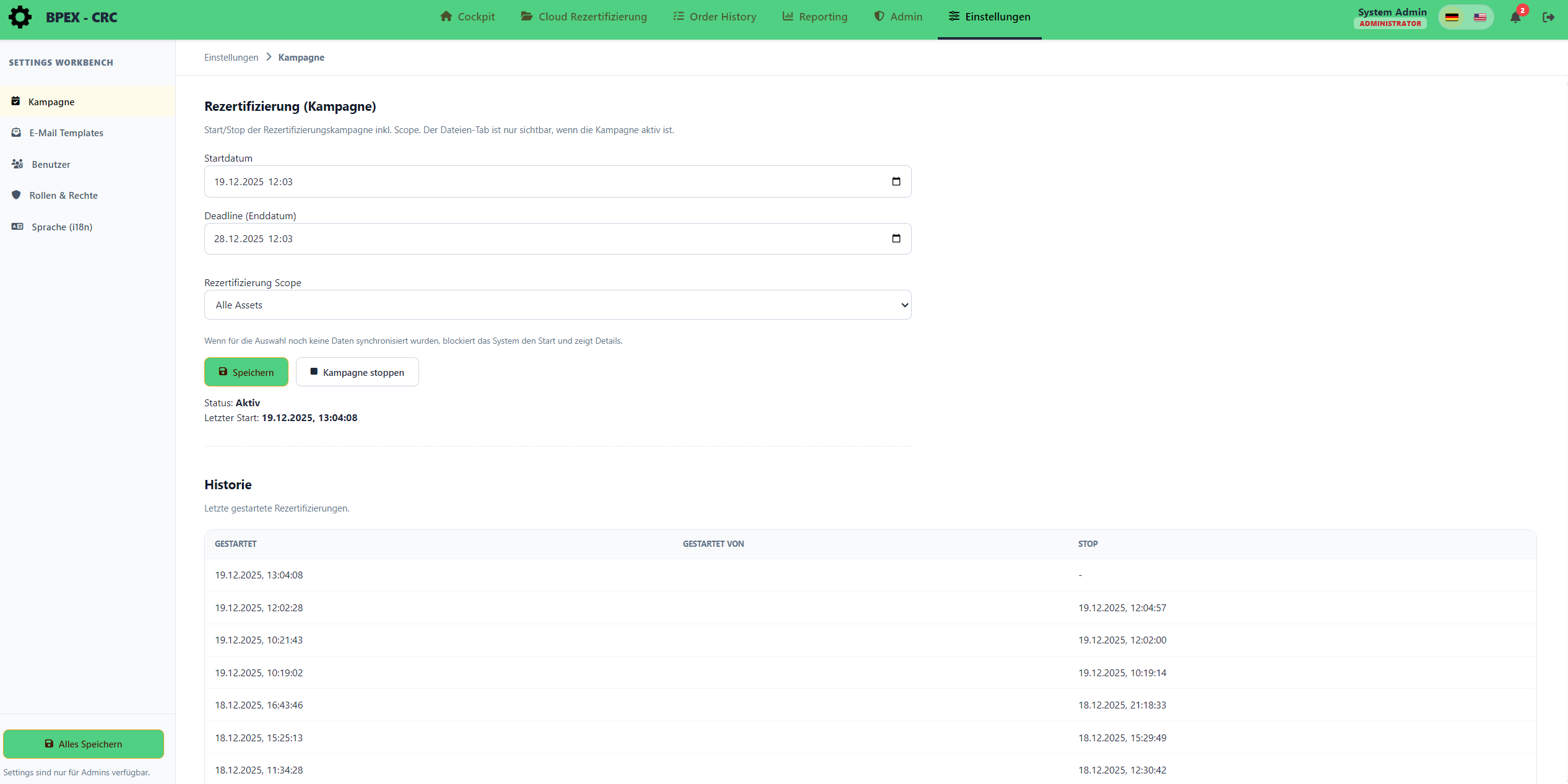The image size is (1568, 784).
Task: Open E-Mail Templates settings
Action: [x=66, y=133]
